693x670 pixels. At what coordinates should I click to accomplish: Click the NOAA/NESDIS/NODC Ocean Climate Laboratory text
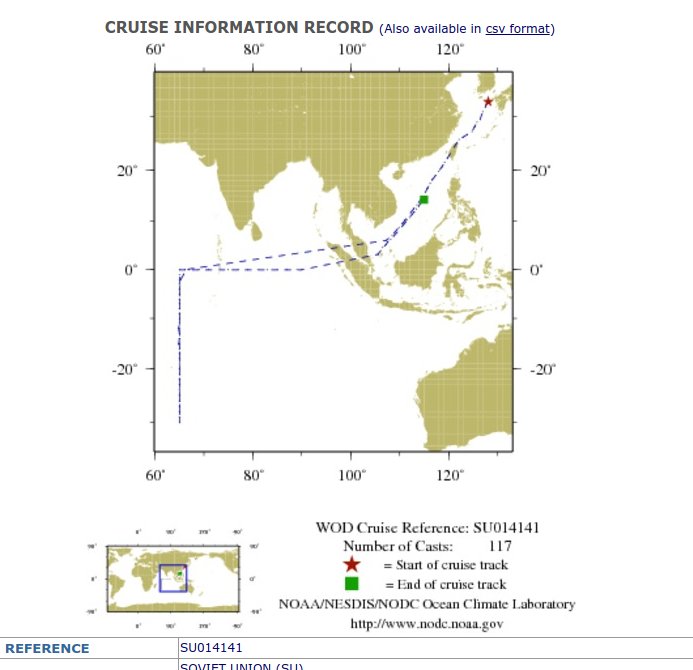click(427, 604)
